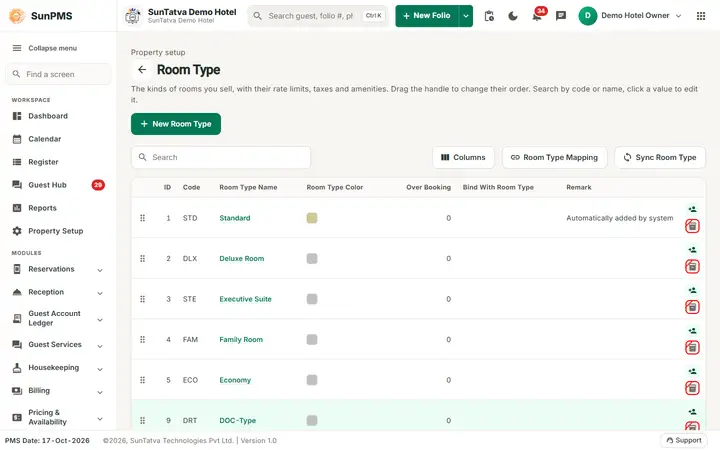Click the D user avatar
This screenshot has width=720, height=450.
click(587, 16)
